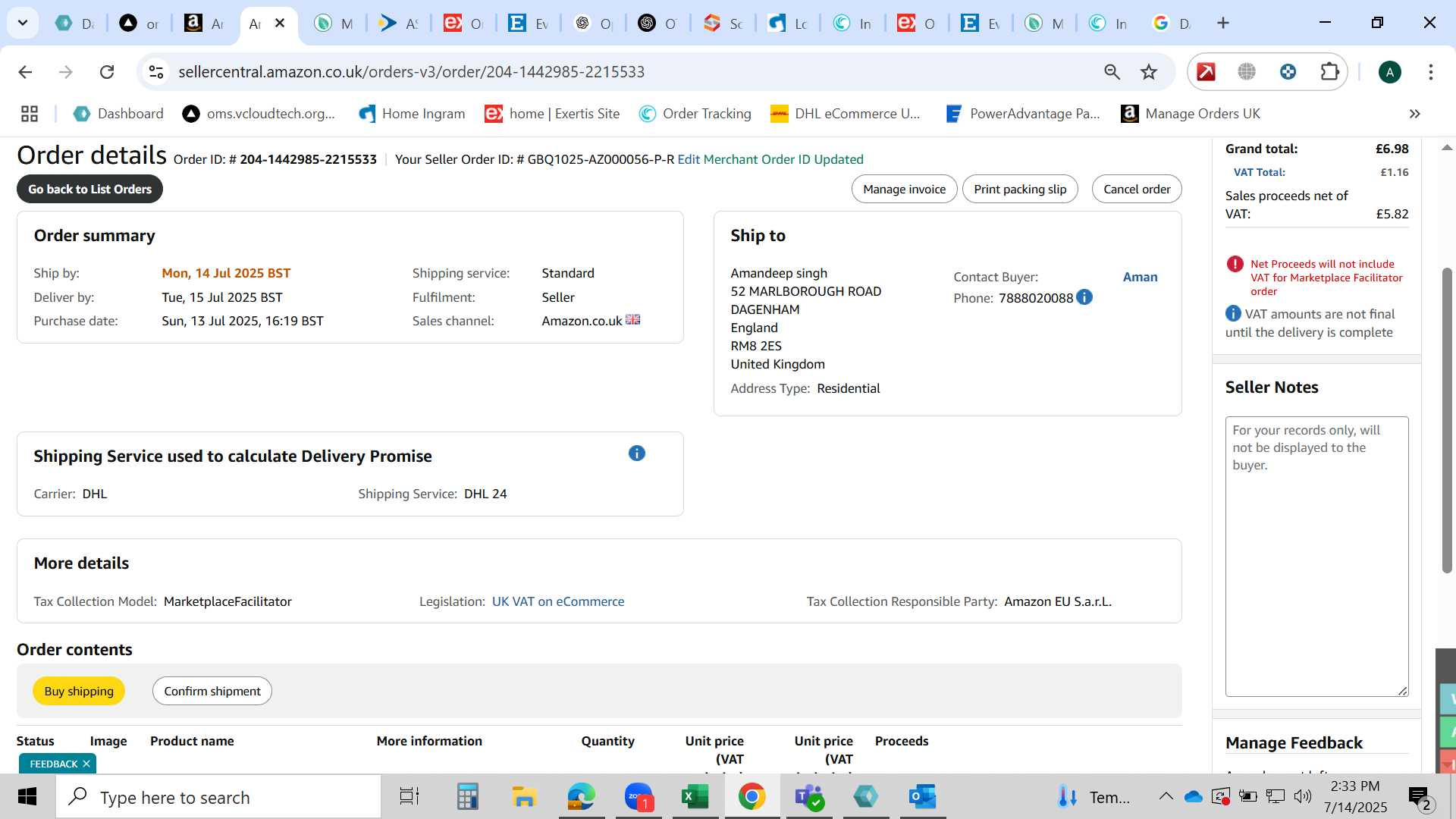The image size is (1456, 819).
Task: Open Microsoft Teams from taskbar
Action: pos(809,797)
